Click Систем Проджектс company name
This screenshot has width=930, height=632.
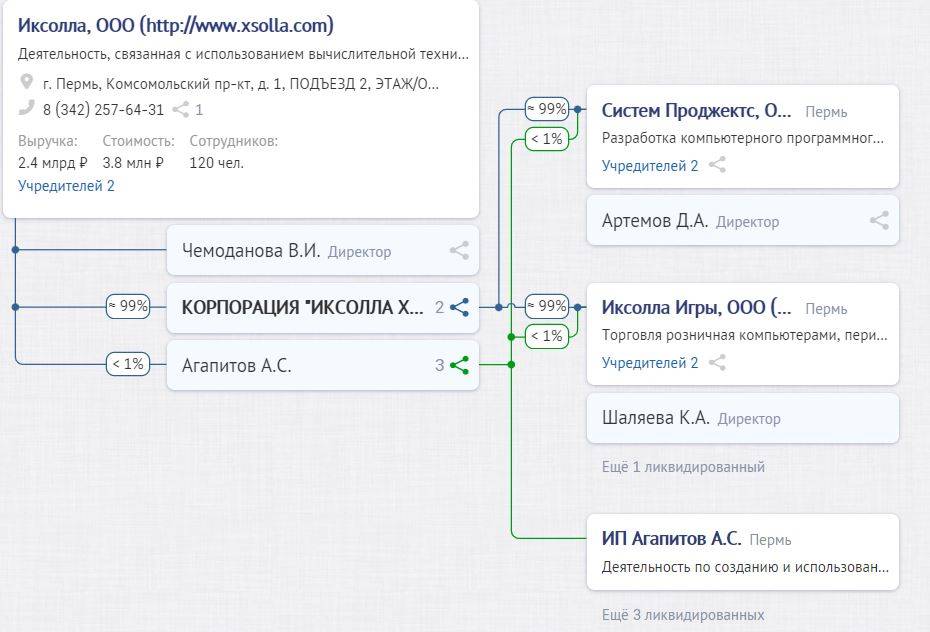pyautogui.click(x=696, y=111)
